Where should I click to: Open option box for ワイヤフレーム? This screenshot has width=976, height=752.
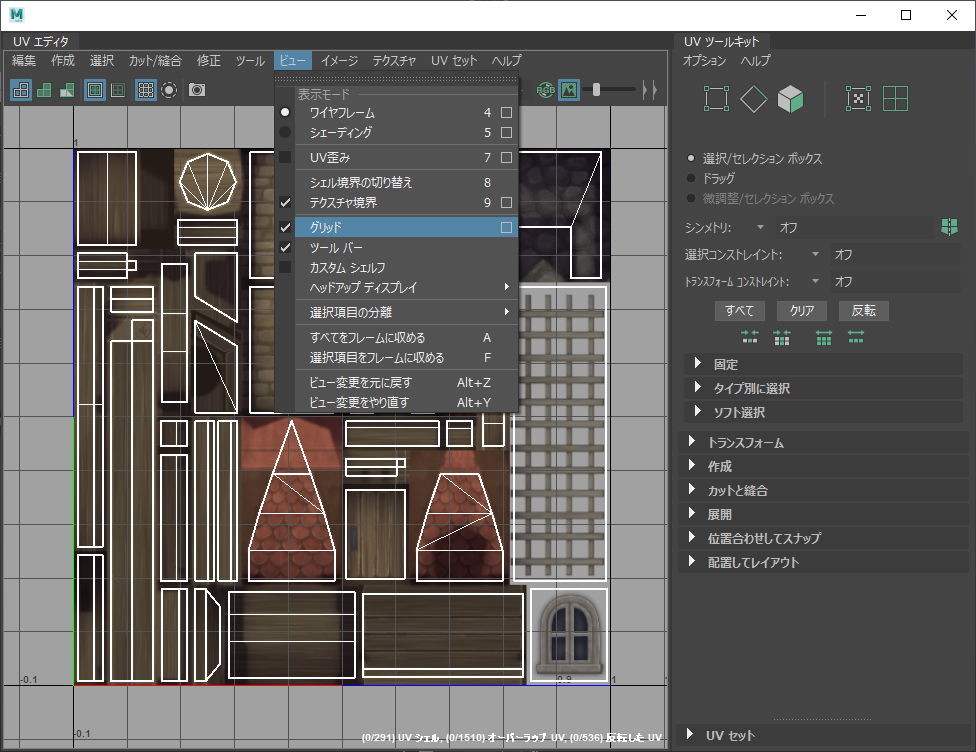pos(507,113)
